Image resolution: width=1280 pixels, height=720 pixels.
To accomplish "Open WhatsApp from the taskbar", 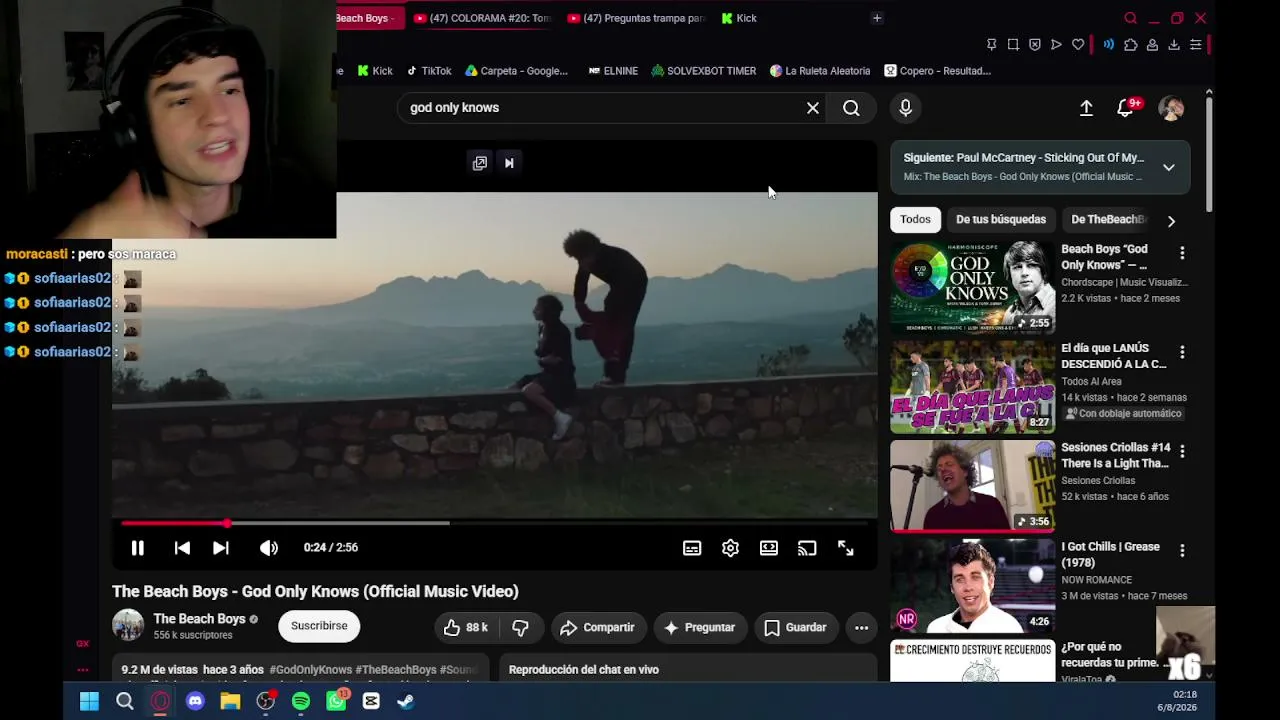I will pos(337,701).
